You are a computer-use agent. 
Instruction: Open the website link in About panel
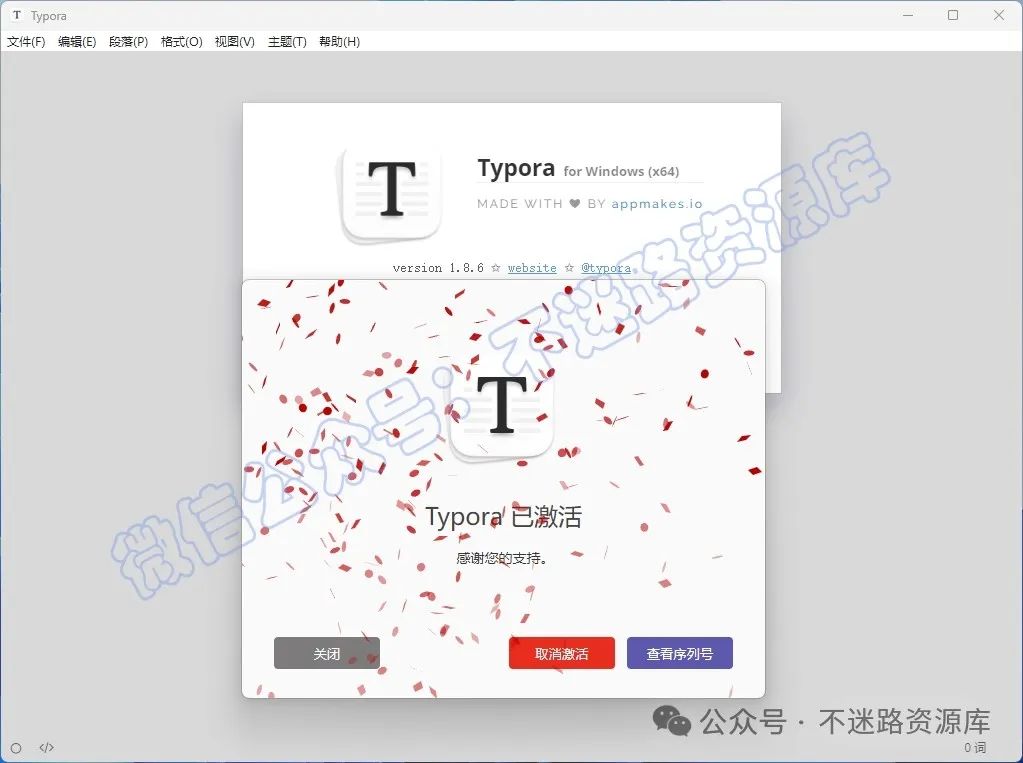532,268
